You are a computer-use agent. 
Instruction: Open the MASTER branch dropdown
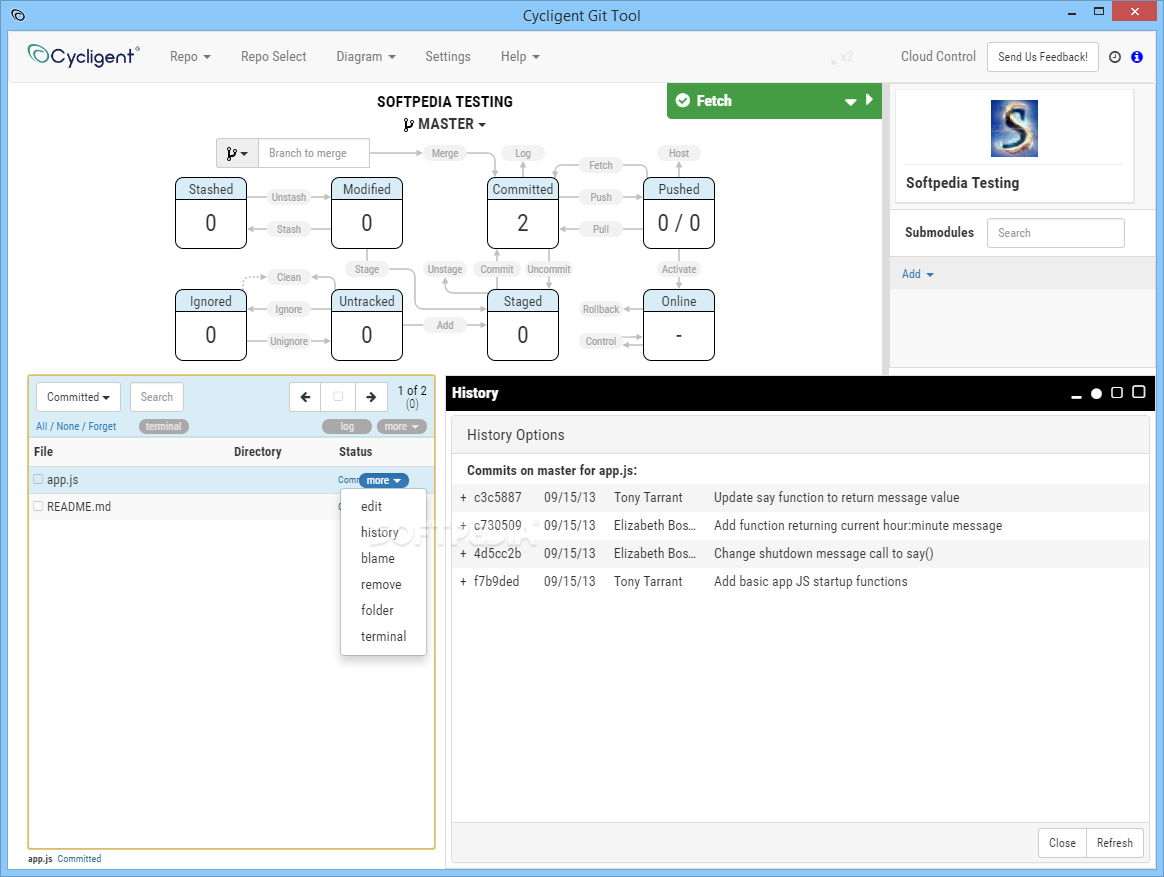point(445,125)
